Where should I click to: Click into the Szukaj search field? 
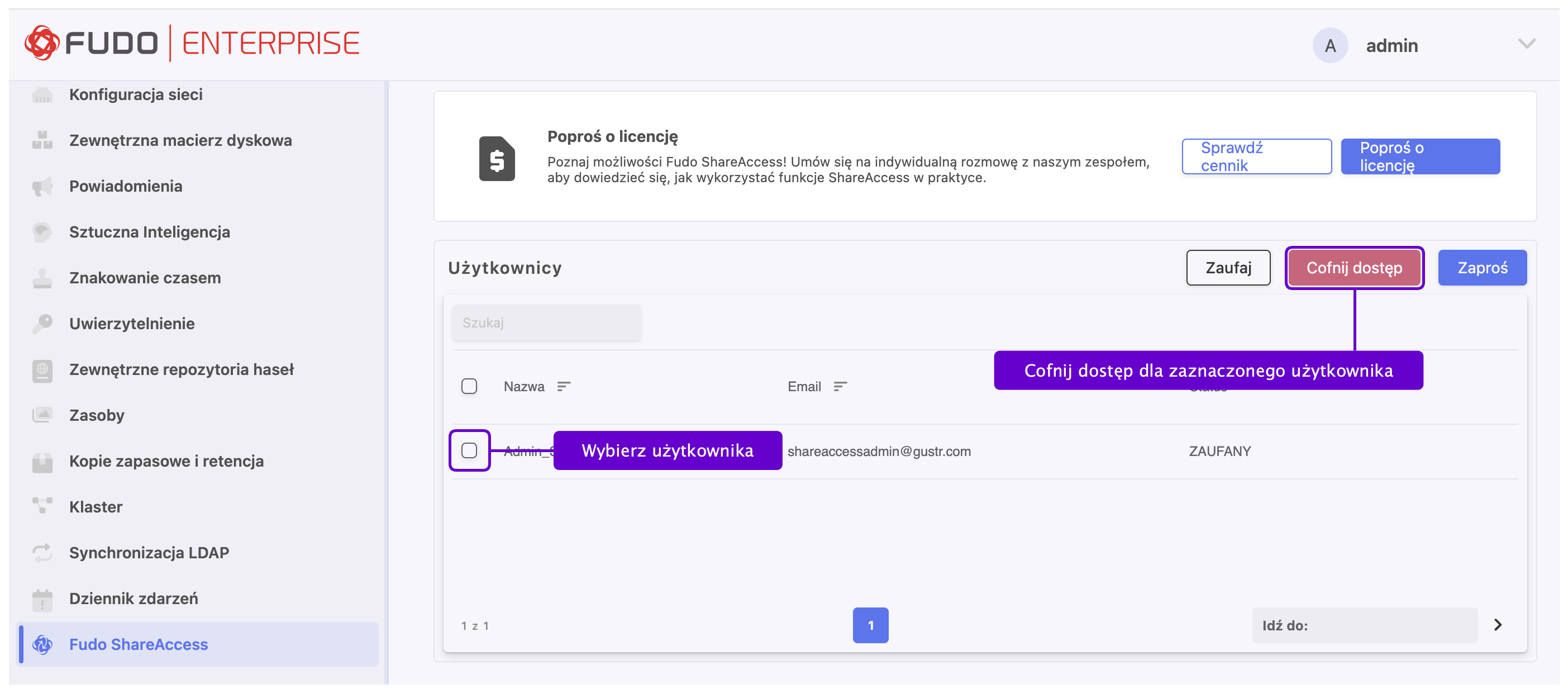pyautogui.click(x=546, y=322)
